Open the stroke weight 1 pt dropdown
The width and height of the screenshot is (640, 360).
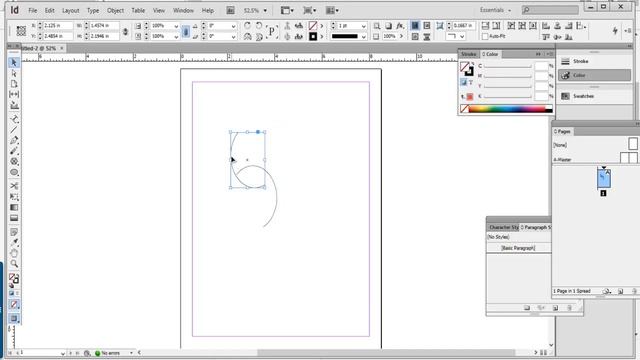pos(363,26)
